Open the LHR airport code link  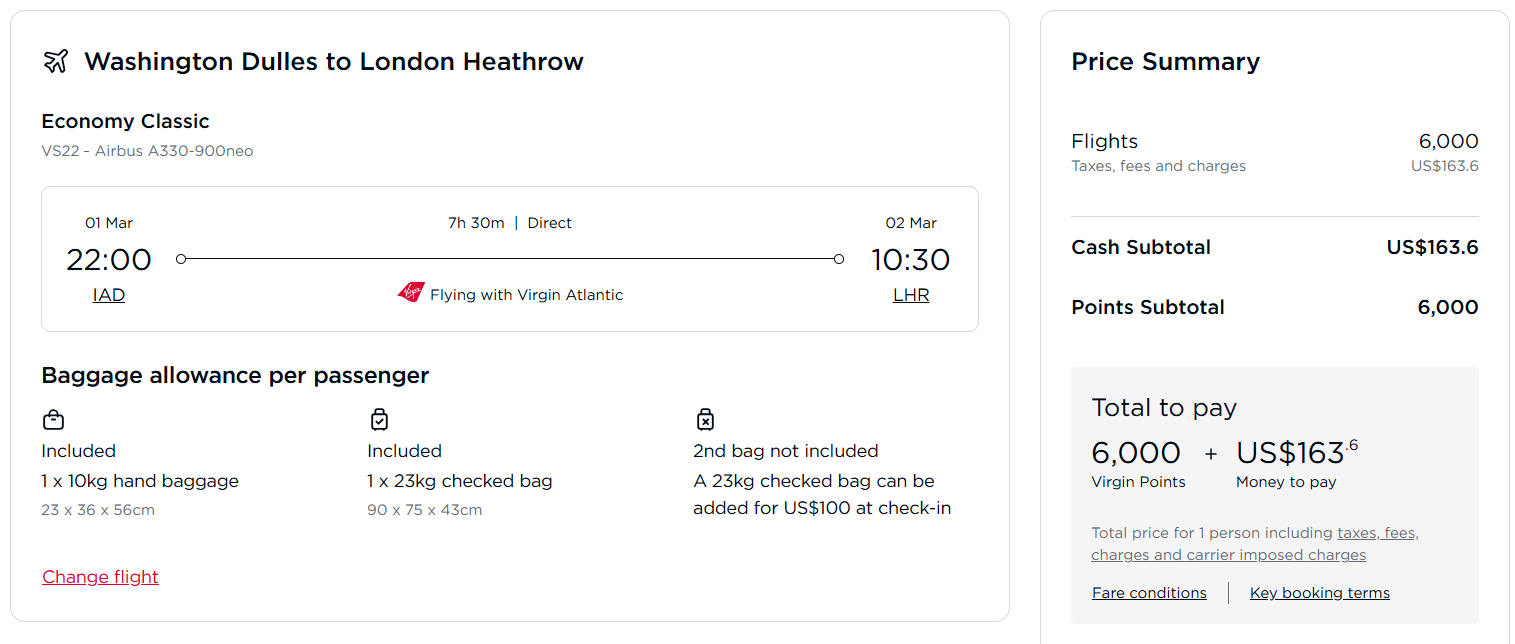coord(911,295)
